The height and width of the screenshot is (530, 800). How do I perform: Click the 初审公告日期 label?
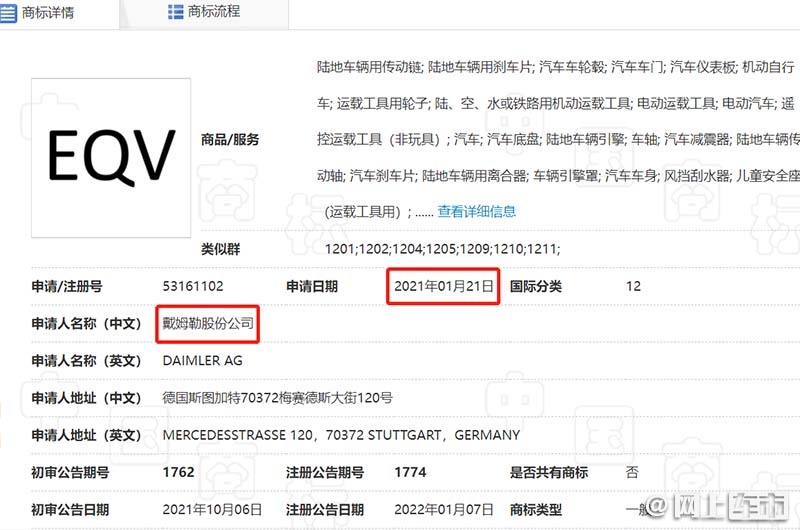coord(70,510)
